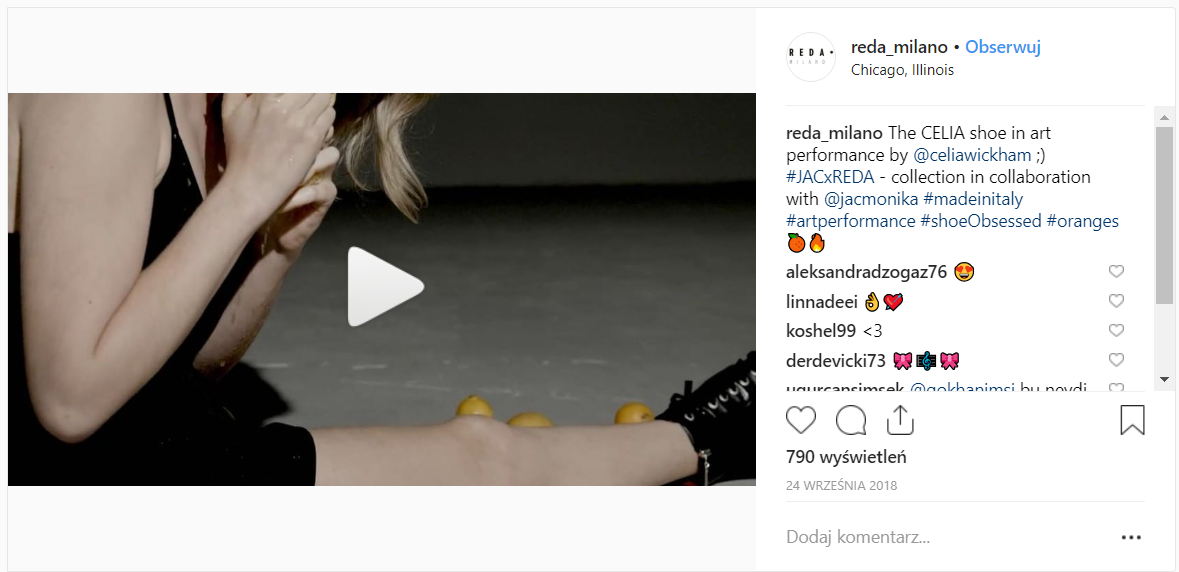This screenshot has width=1179, height=572.
Task: Play the video with the center play button
Action: point(386,286)
